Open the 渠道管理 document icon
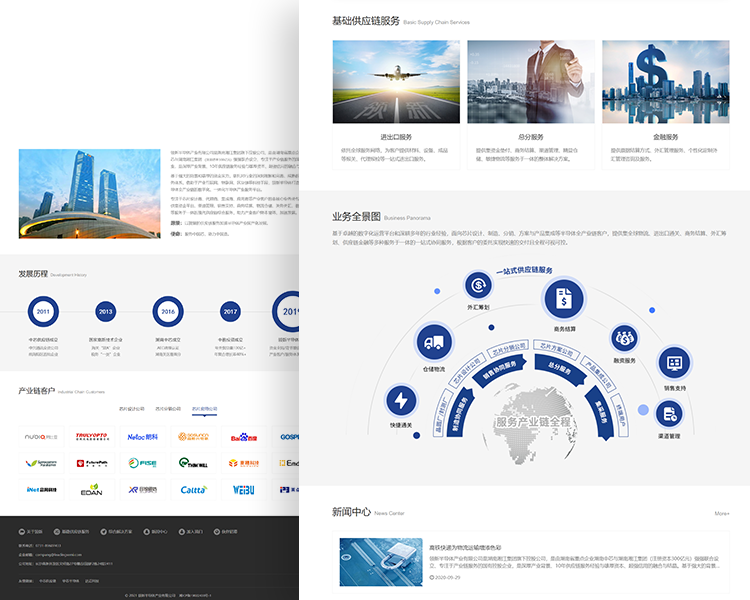 (669, 414)
